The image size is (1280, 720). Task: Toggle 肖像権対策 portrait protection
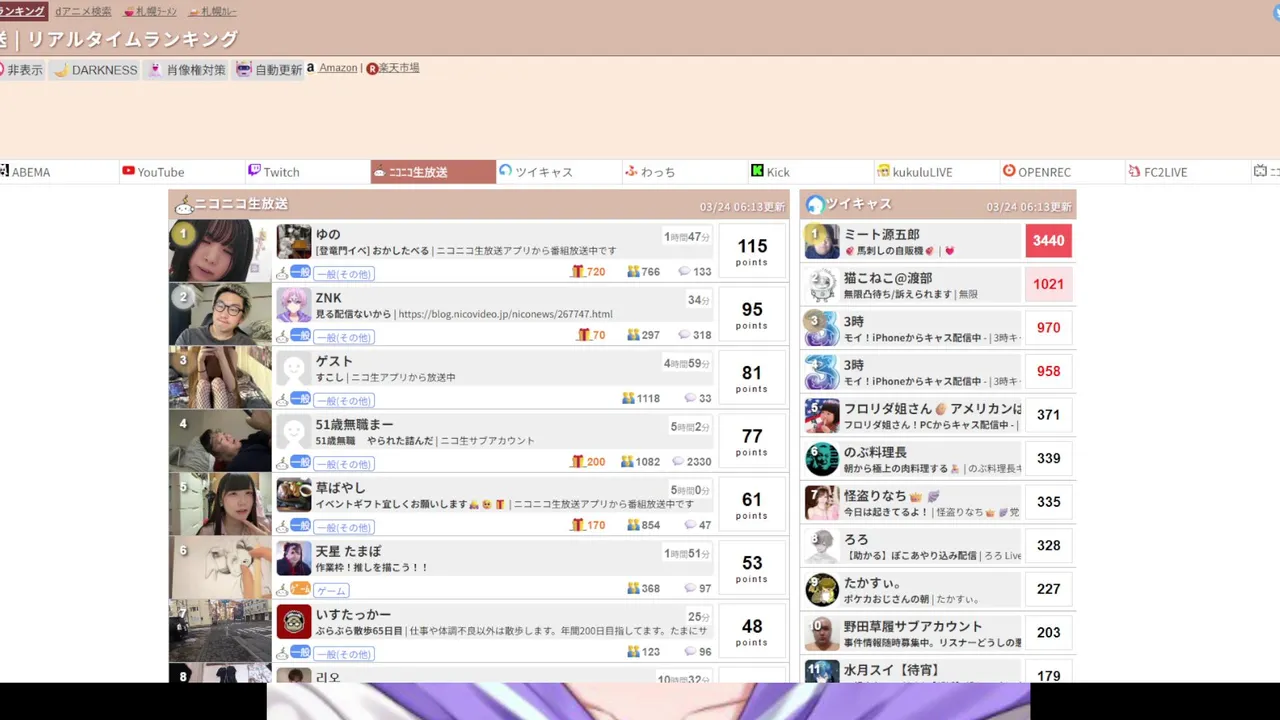[x=186, y=70]
